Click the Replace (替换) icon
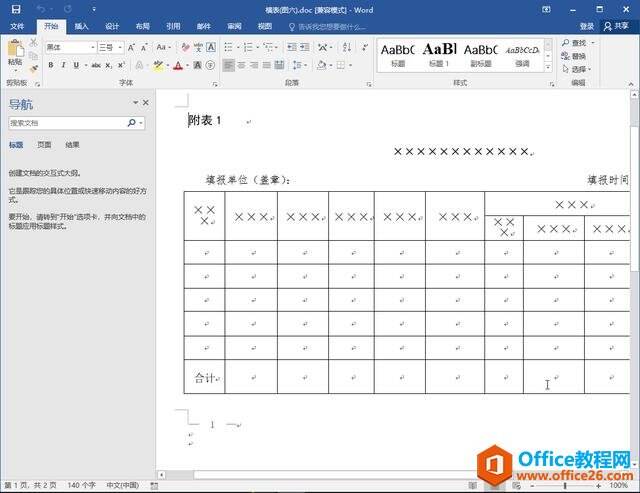The image size is (640, 493). [x=566, y=56]
